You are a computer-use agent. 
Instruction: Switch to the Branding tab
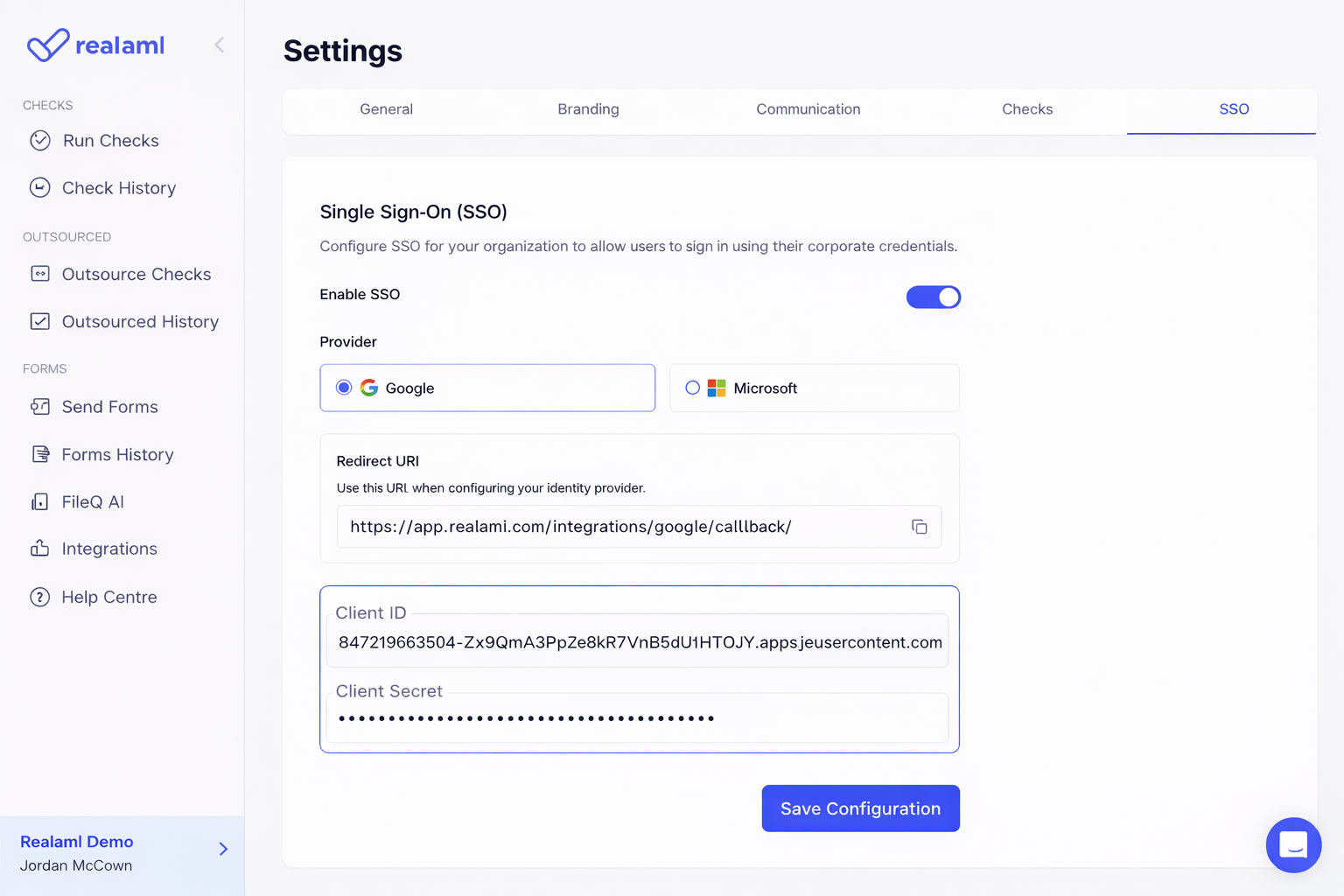click(588, 109)
